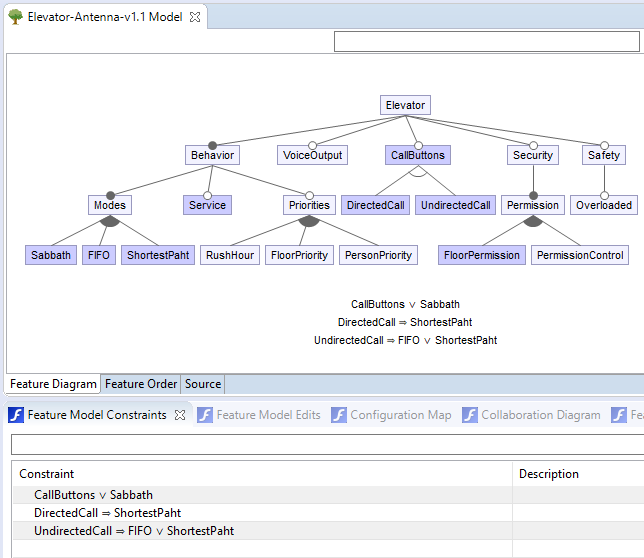Click the optional circle above CallButtons
This screenshot has height=558, width=644.
coord(418,145)
